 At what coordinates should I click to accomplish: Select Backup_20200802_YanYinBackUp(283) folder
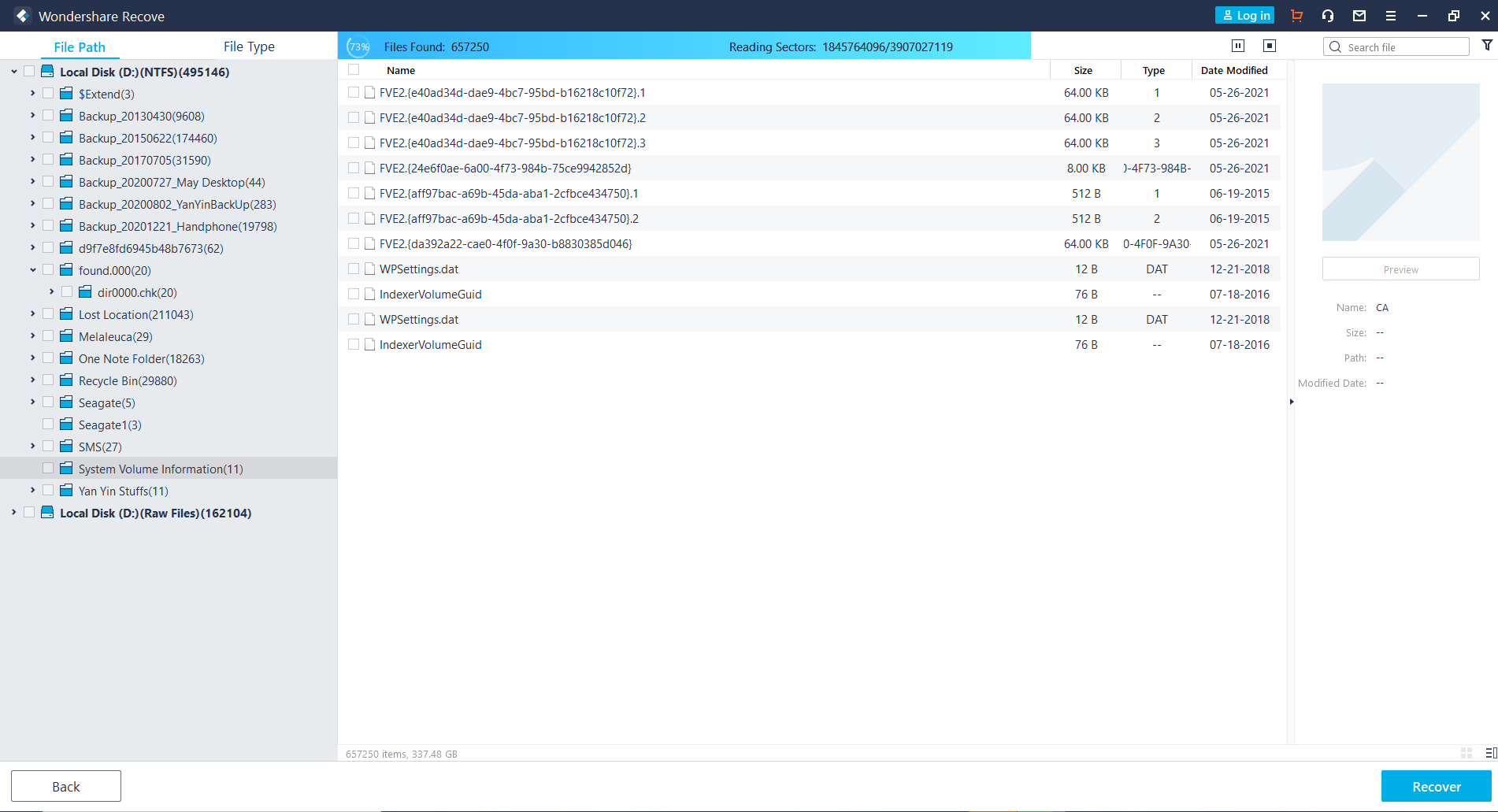coord(177,204)
